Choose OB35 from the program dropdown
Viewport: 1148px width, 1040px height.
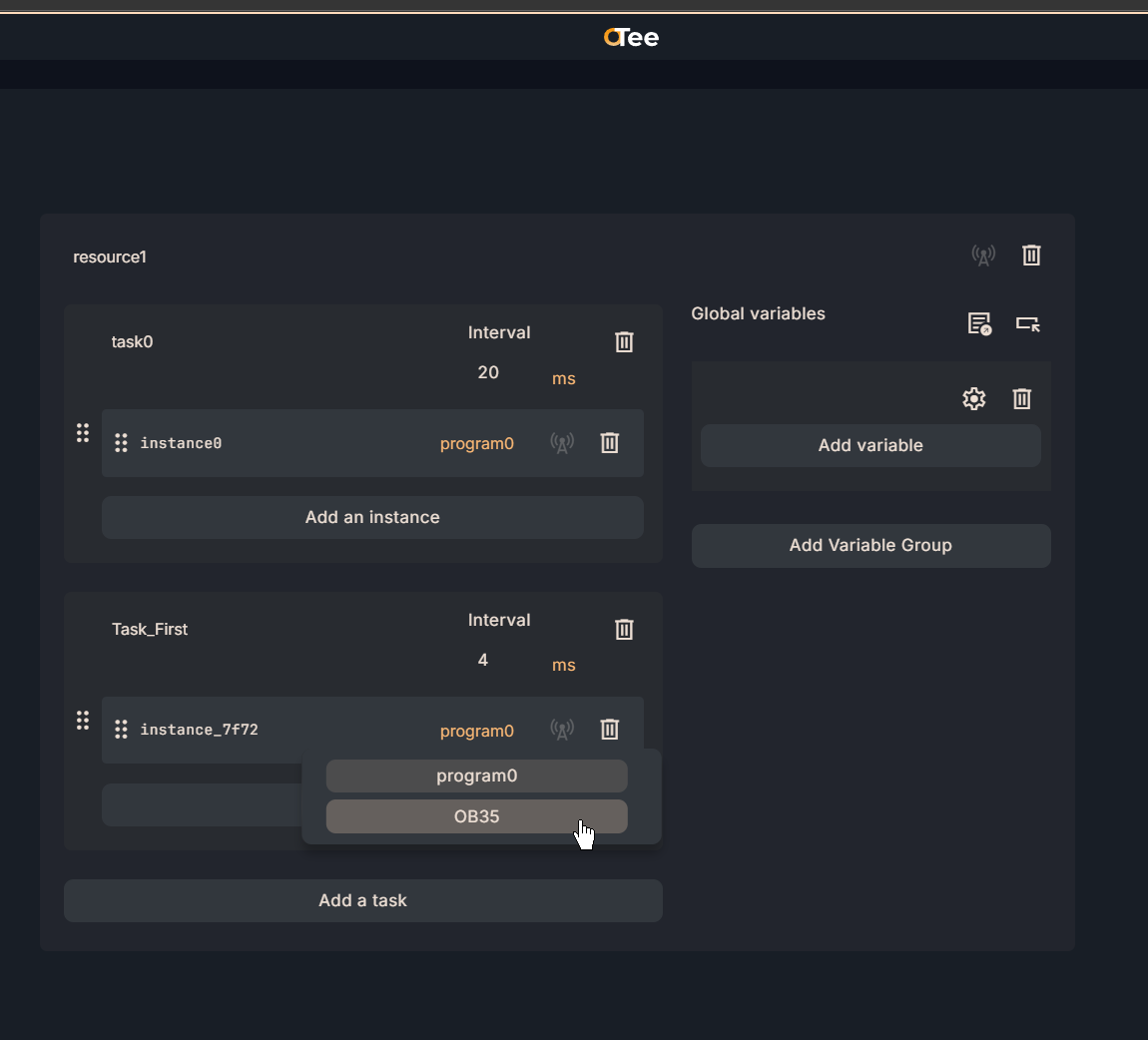[x=476, y=816]
